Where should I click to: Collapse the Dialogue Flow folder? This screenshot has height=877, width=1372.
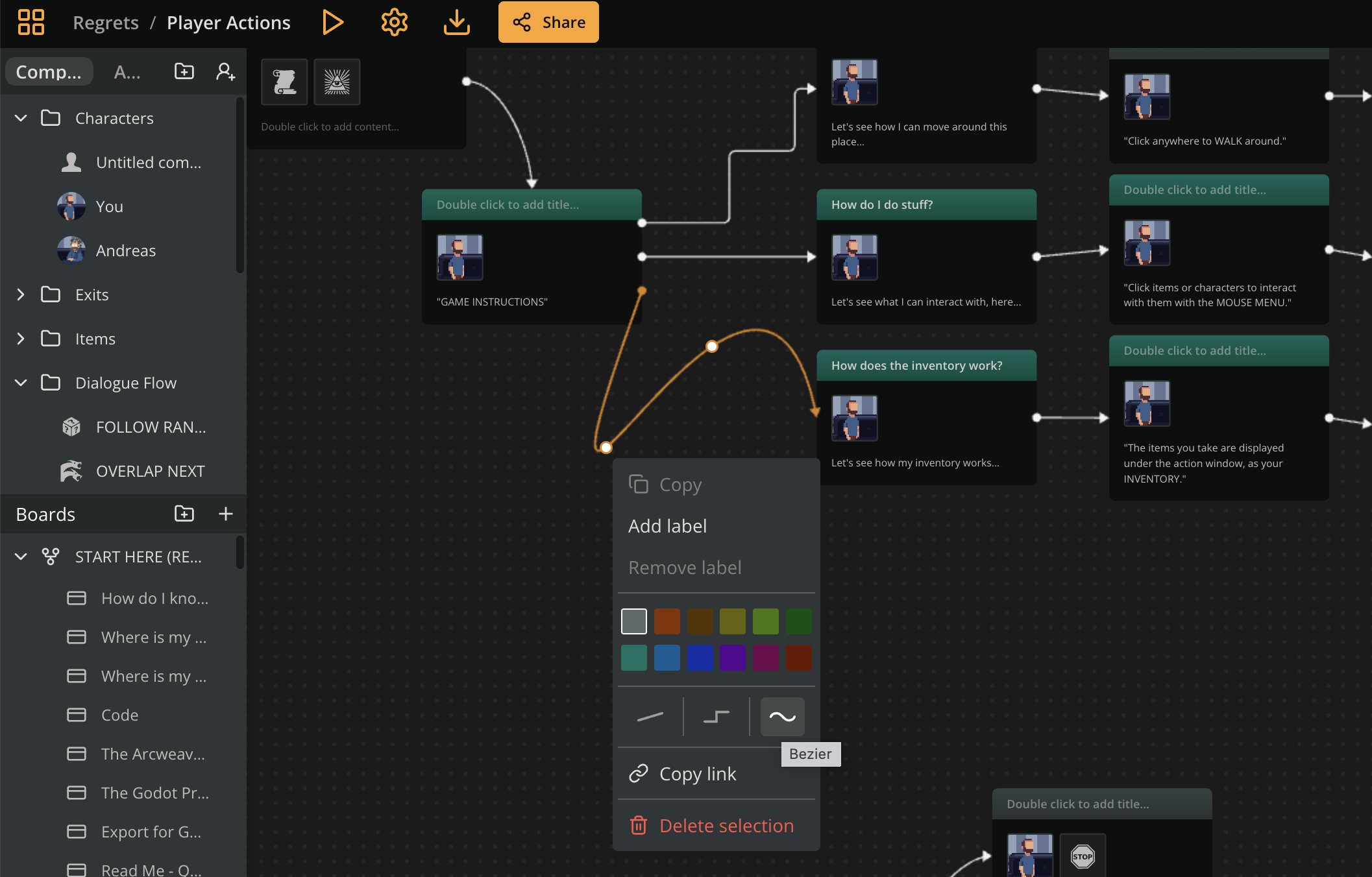21,383
